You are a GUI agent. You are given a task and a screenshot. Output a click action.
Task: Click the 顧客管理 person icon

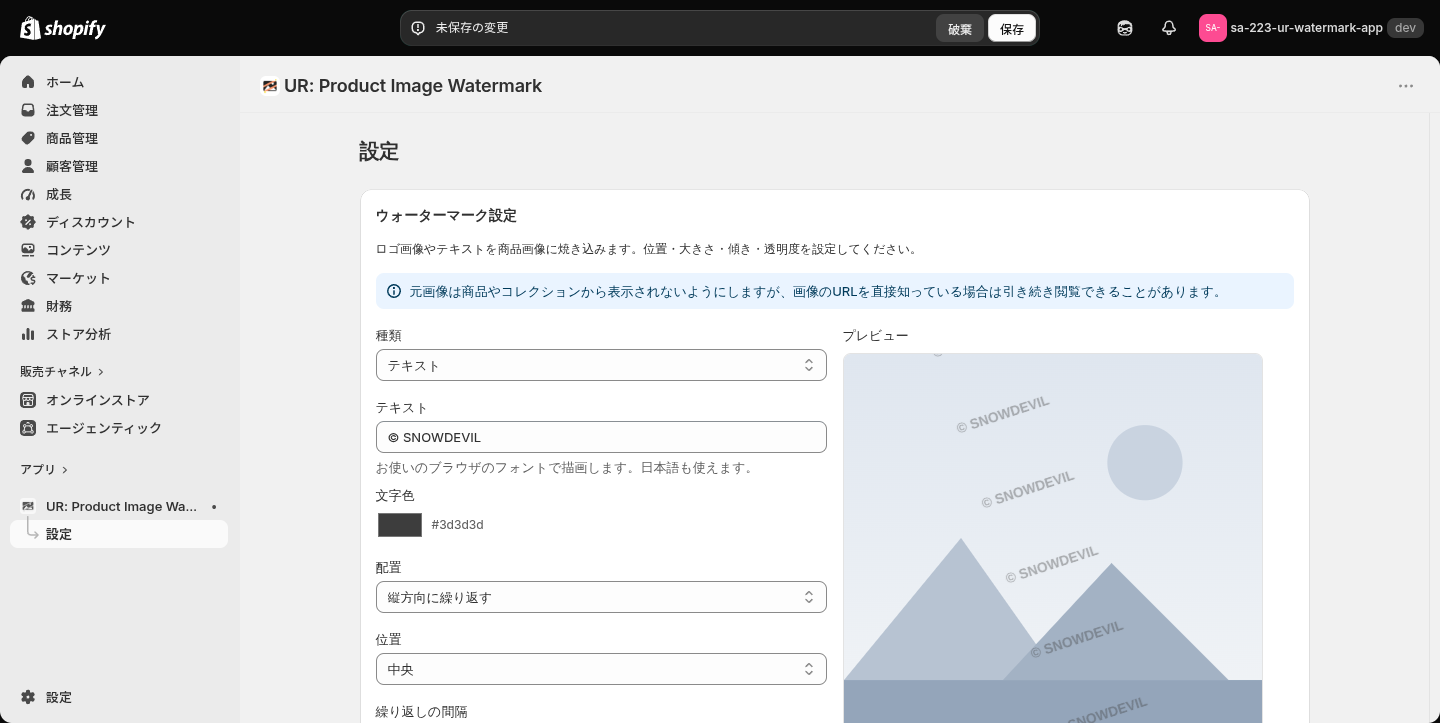[28, 166]
